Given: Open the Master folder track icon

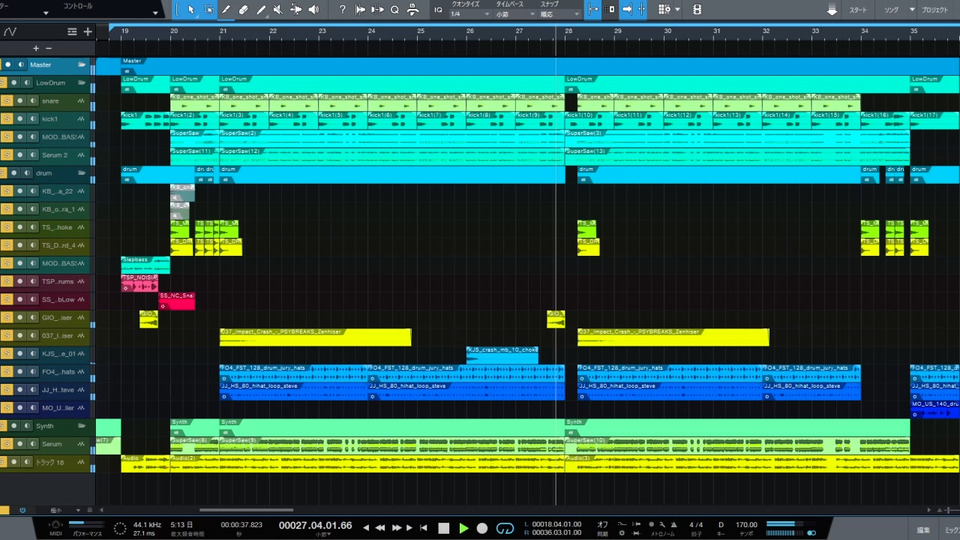Looking at the screenshot, I should (x=83, y=65).
